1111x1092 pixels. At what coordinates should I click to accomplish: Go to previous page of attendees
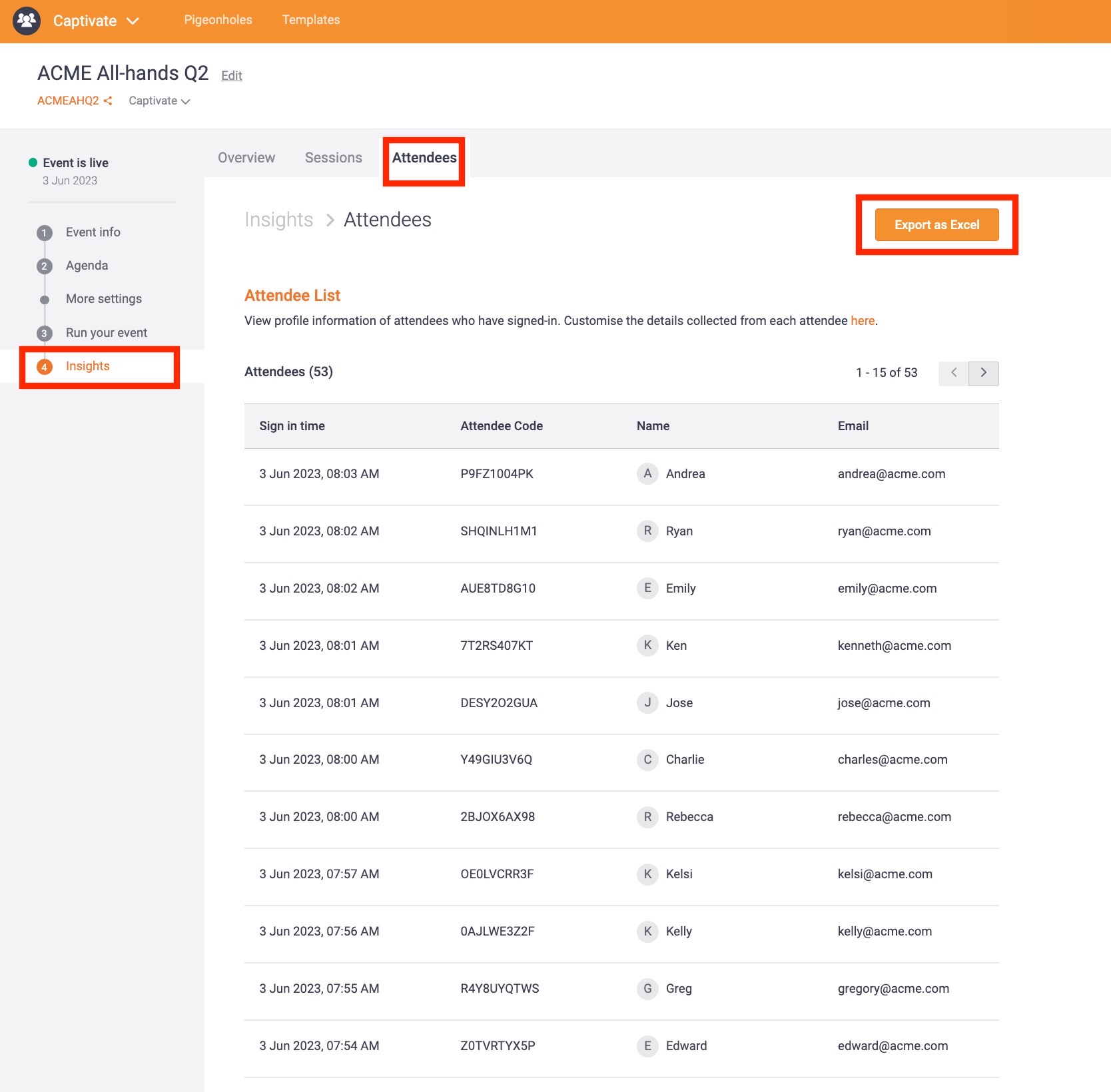point(953,373)
